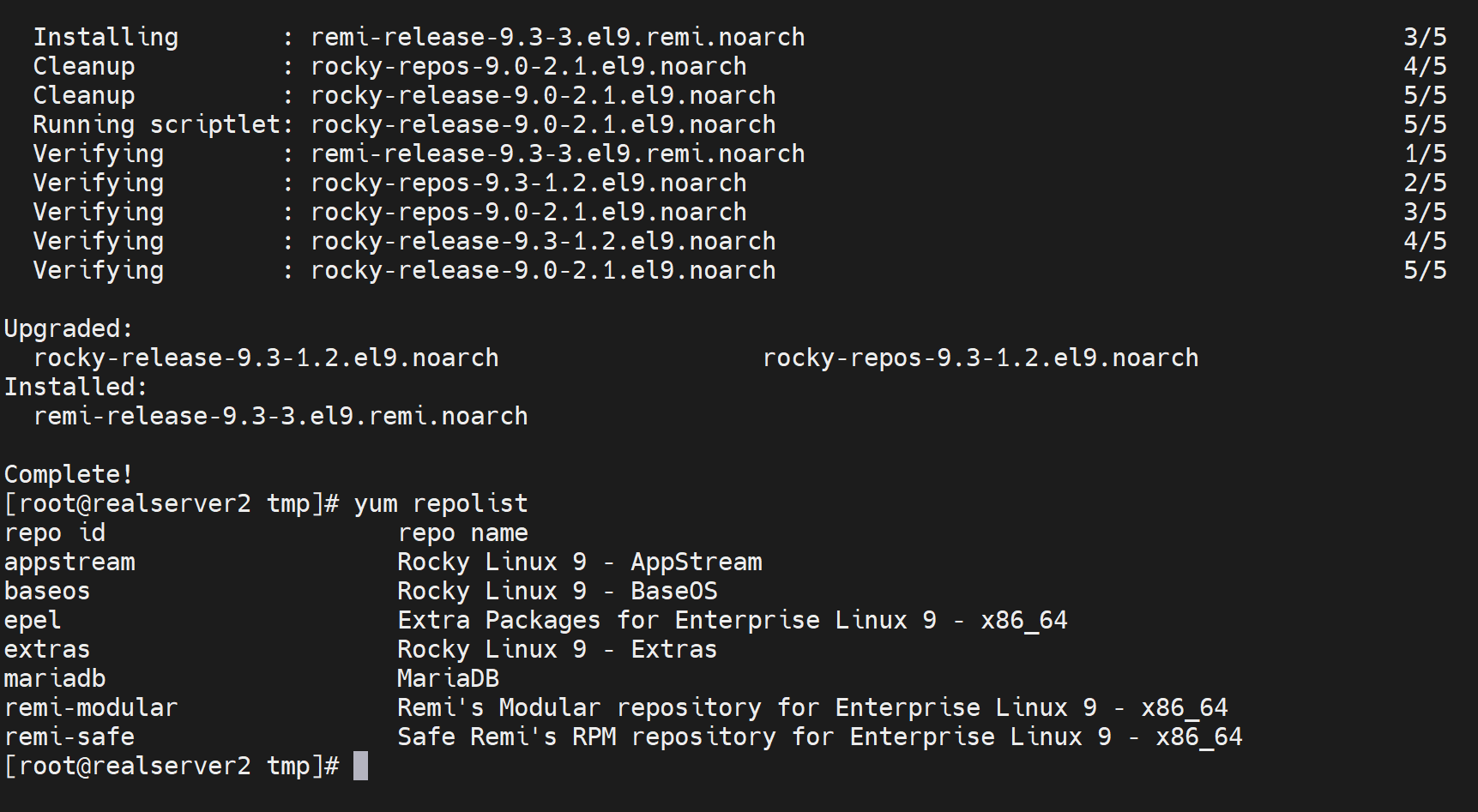Click the 'Installed:' section heading
The image size is (1478, 812).
coord(75,387)
